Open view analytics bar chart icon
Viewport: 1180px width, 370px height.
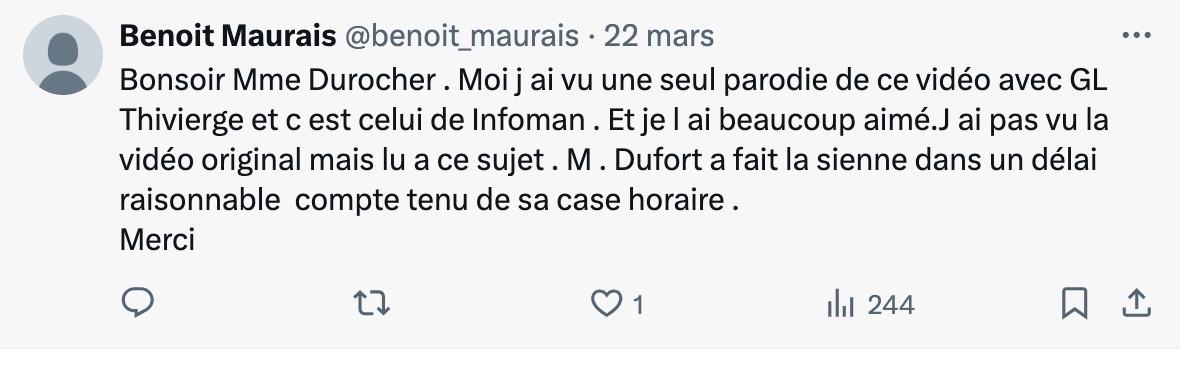pos(840,305)
